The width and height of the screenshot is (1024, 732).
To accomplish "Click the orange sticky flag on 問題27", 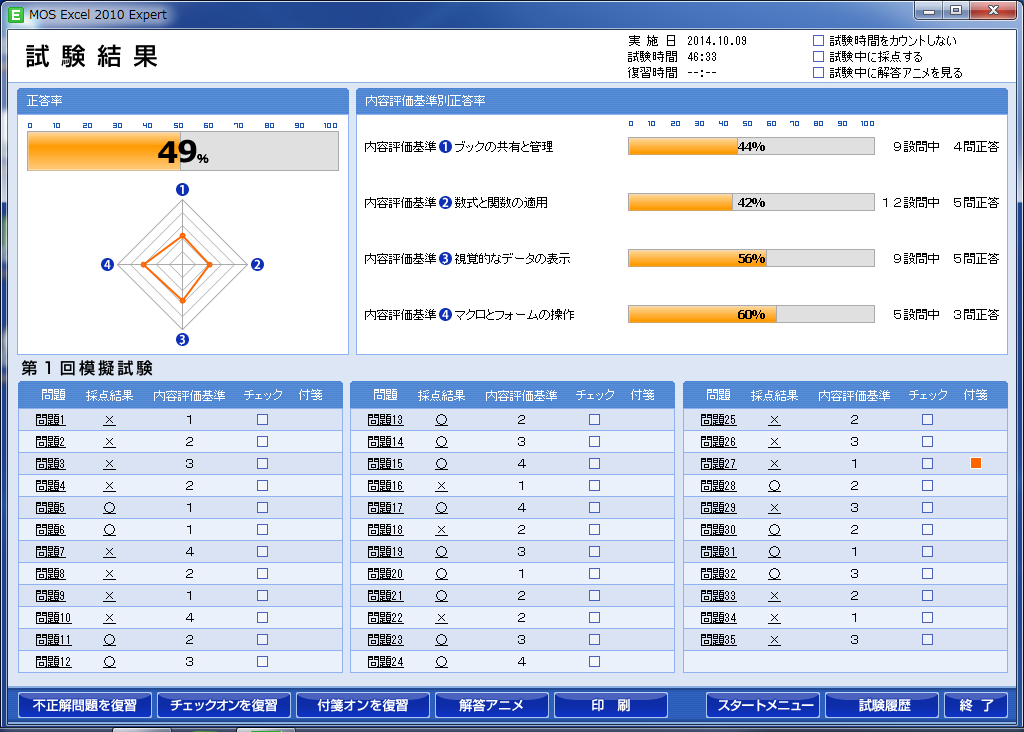I will click(975, 464).
